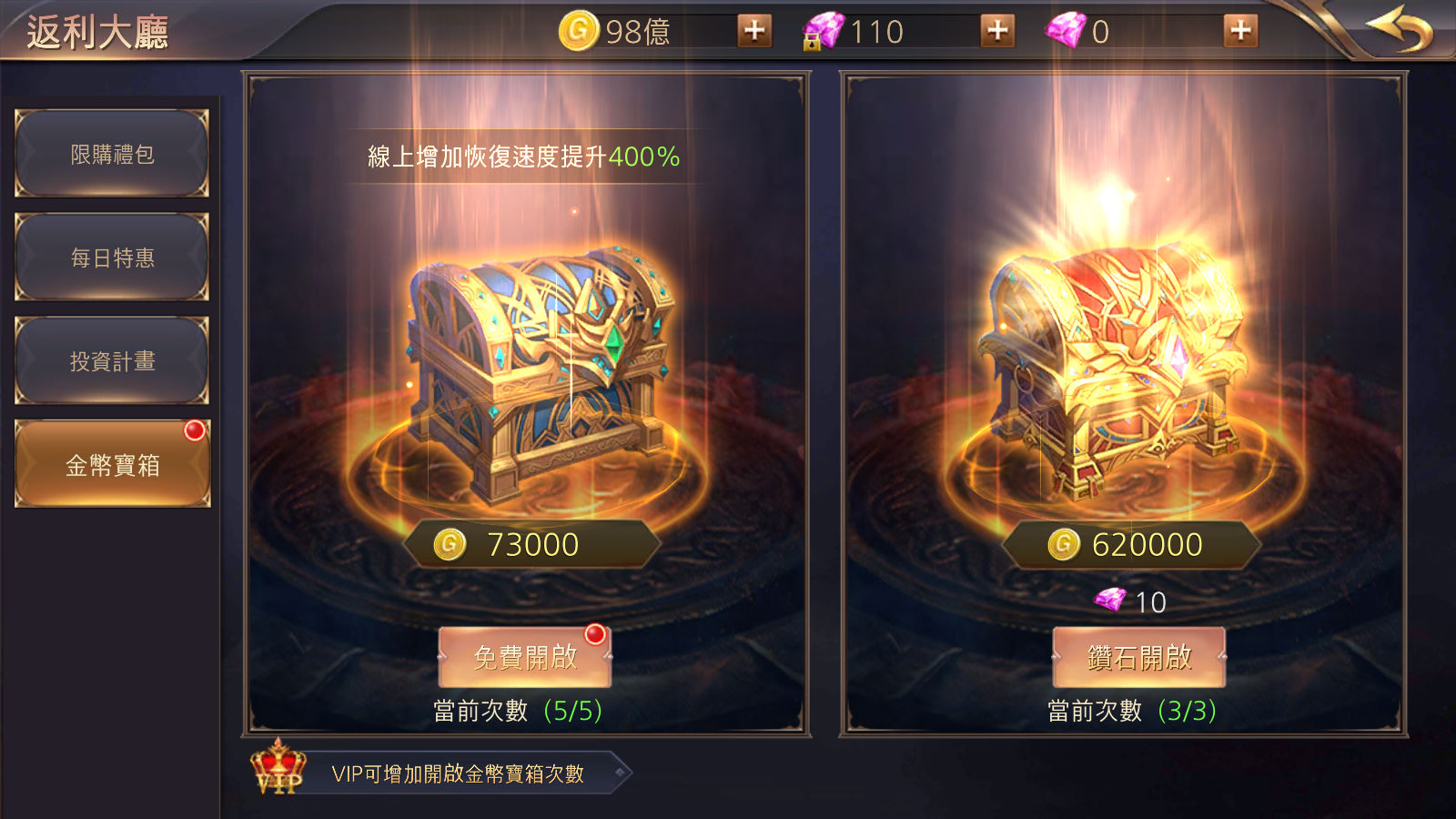Screen dimensions: 1456x819
Task: Switch to the 每日特惠 tab
Action: pyautogui.click(x=112, y=258)
